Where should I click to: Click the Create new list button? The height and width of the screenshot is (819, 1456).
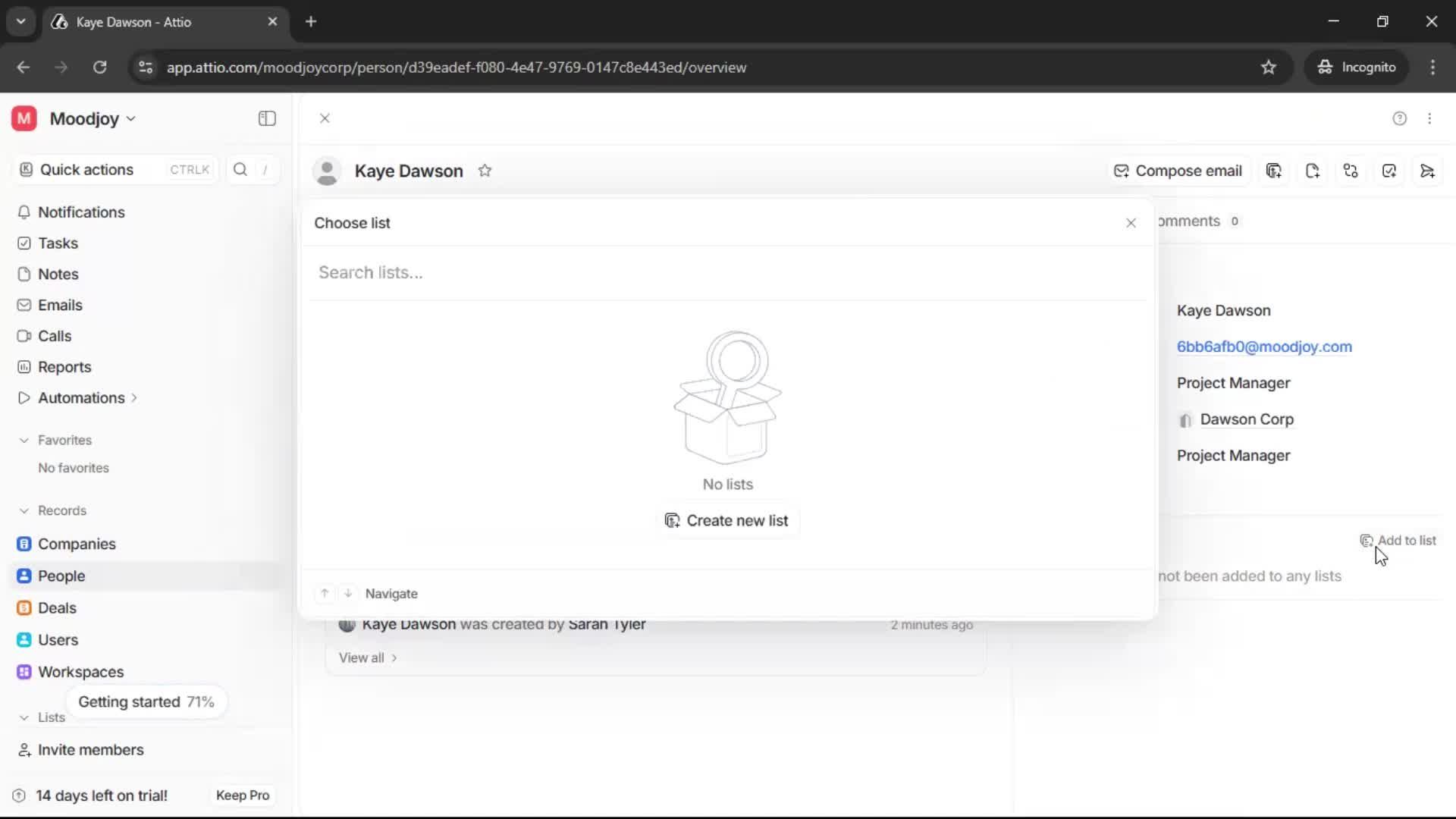pos(727,521)
